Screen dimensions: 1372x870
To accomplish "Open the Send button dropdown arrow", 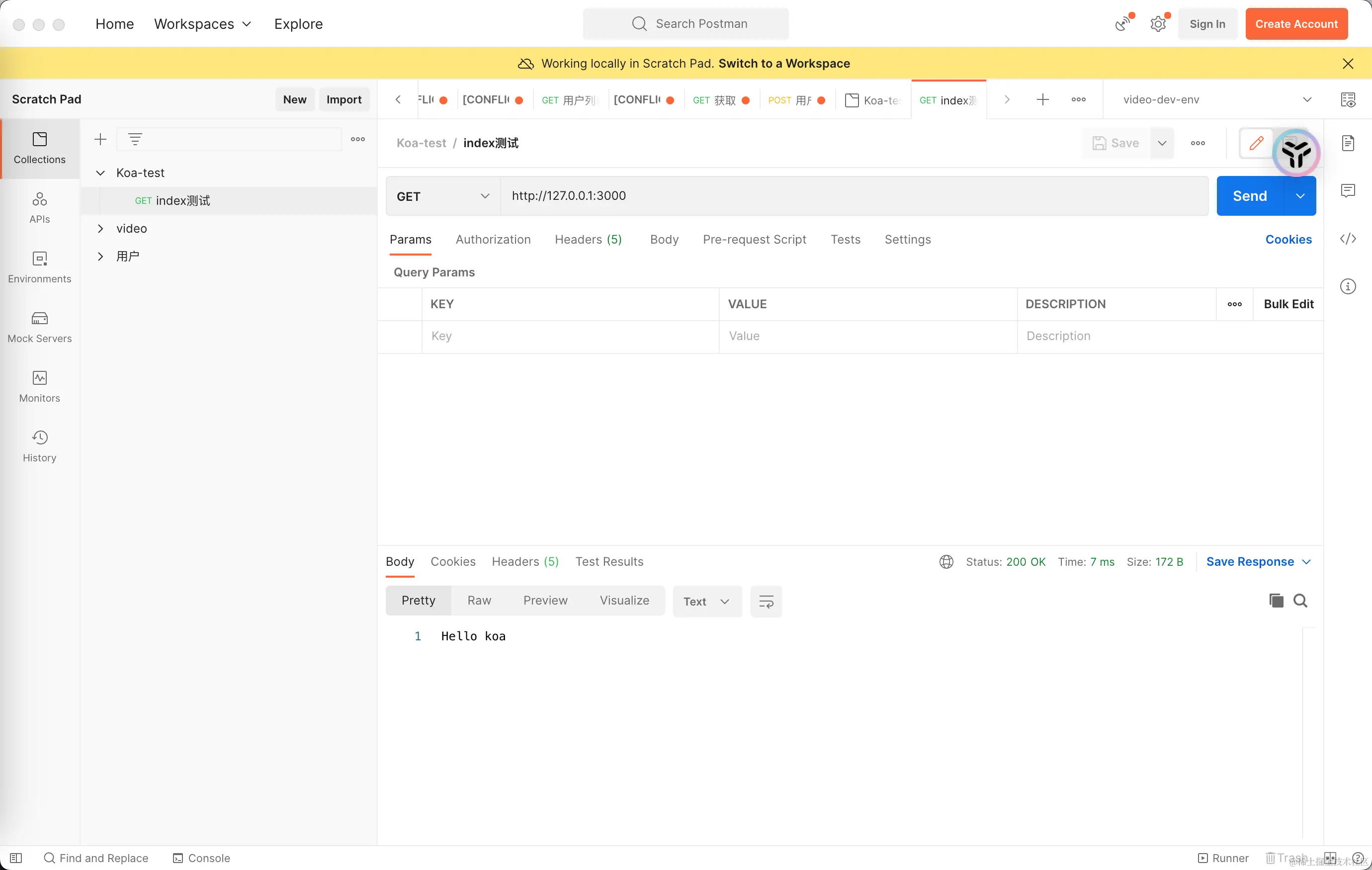I will pos(1299,196).
